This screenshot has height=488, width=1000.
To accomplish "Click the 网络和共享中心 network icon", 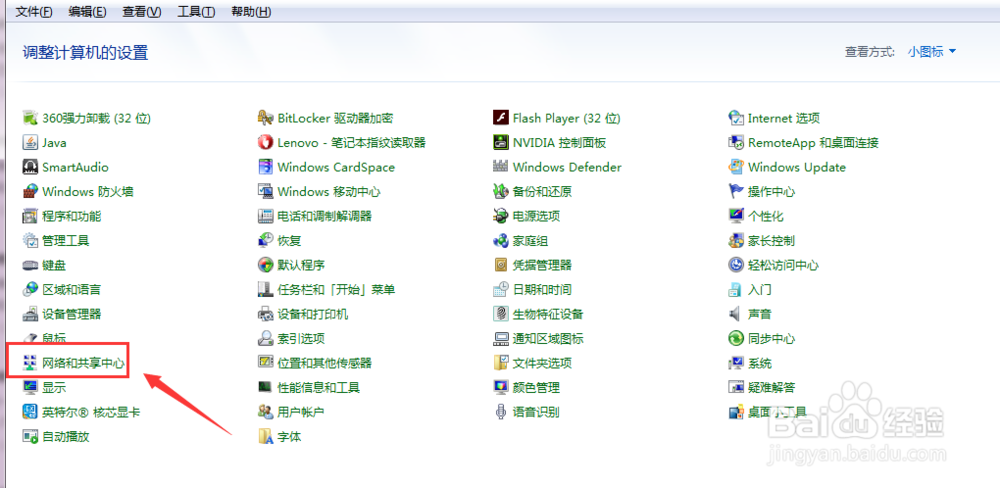I will pyautogui.click(x=31, y=363).
